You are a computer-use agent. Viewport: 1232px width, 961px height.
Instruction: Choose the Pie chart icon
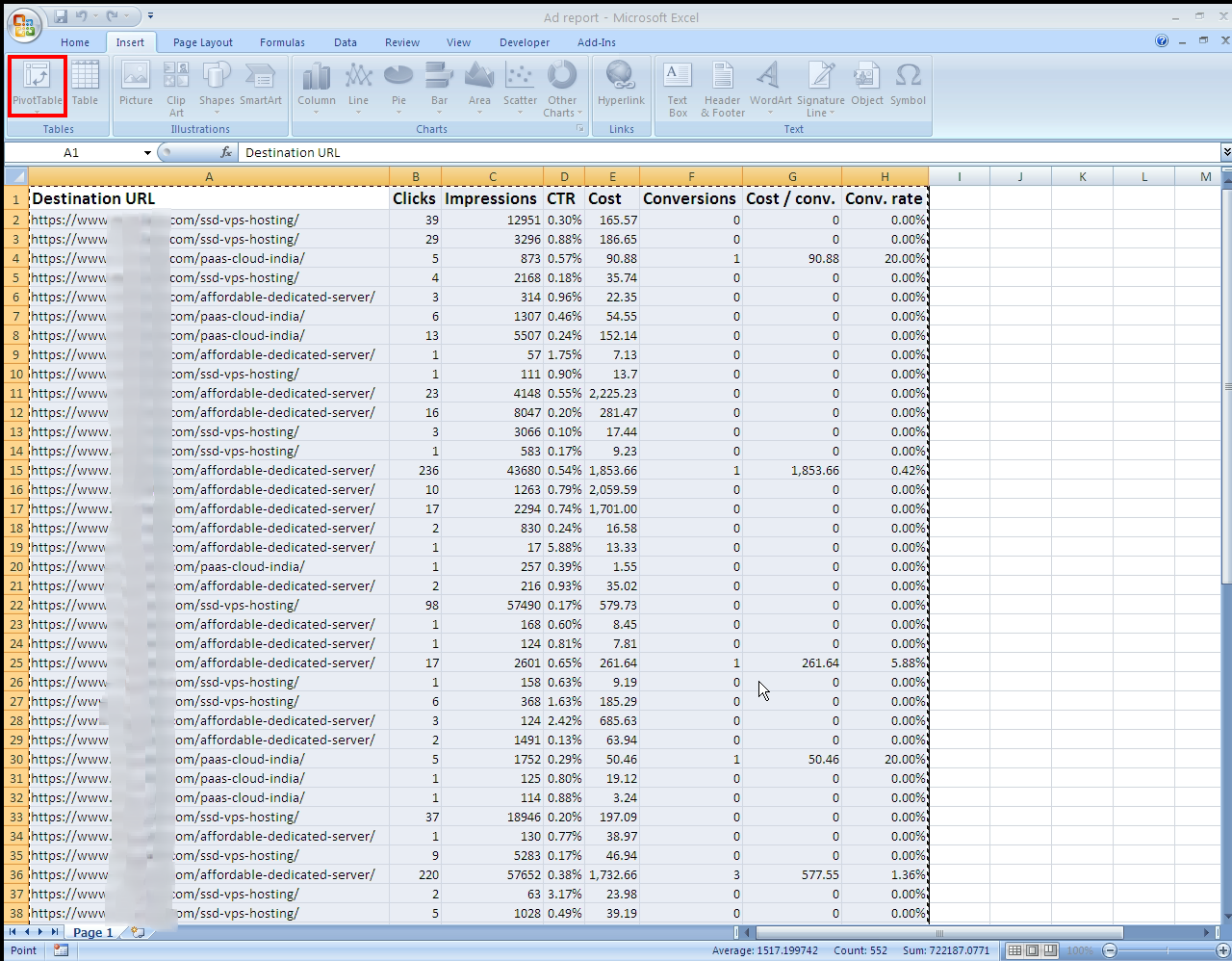click(x=398, y=86)
